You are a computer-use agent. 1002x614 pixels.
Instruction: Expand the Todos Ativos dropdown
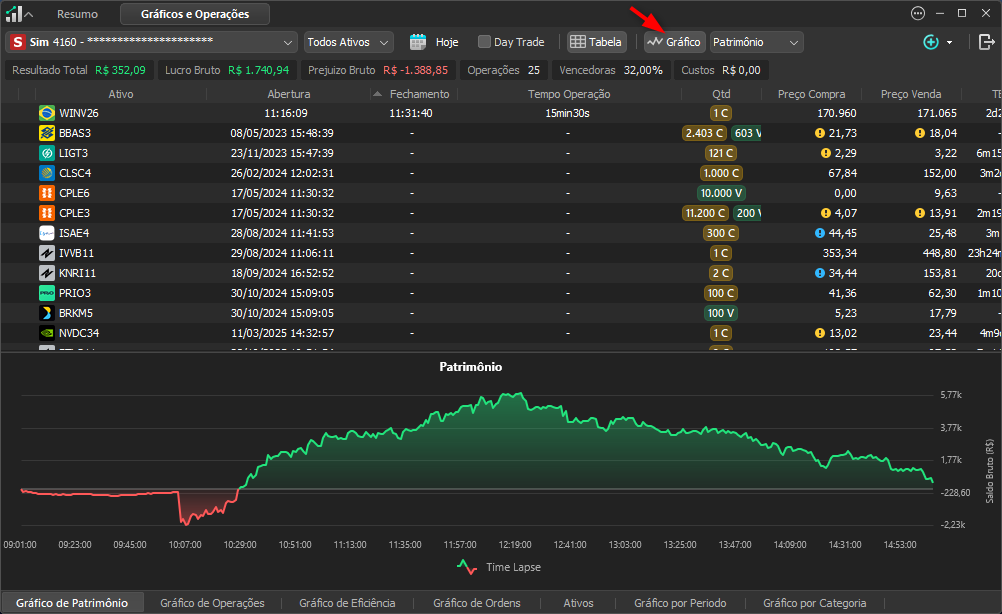coord(348,42)
